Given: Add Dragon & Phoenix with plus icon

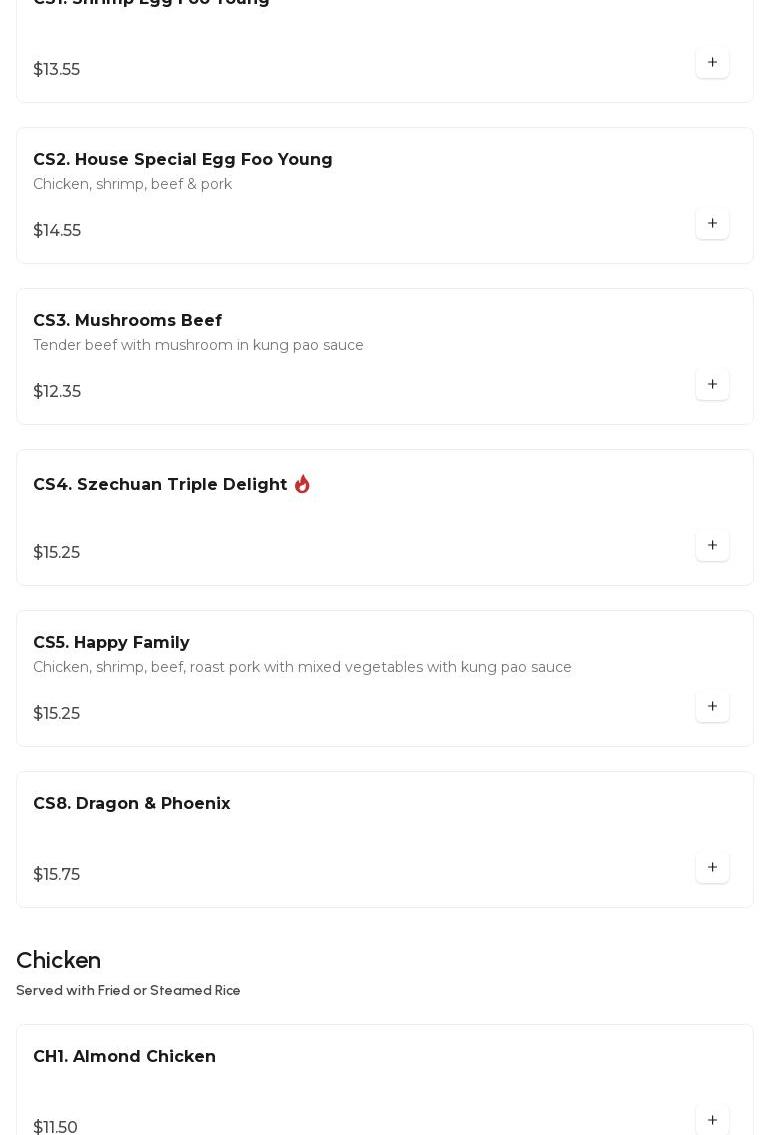Looking at the screenshot, I should [x=712, y=868].
